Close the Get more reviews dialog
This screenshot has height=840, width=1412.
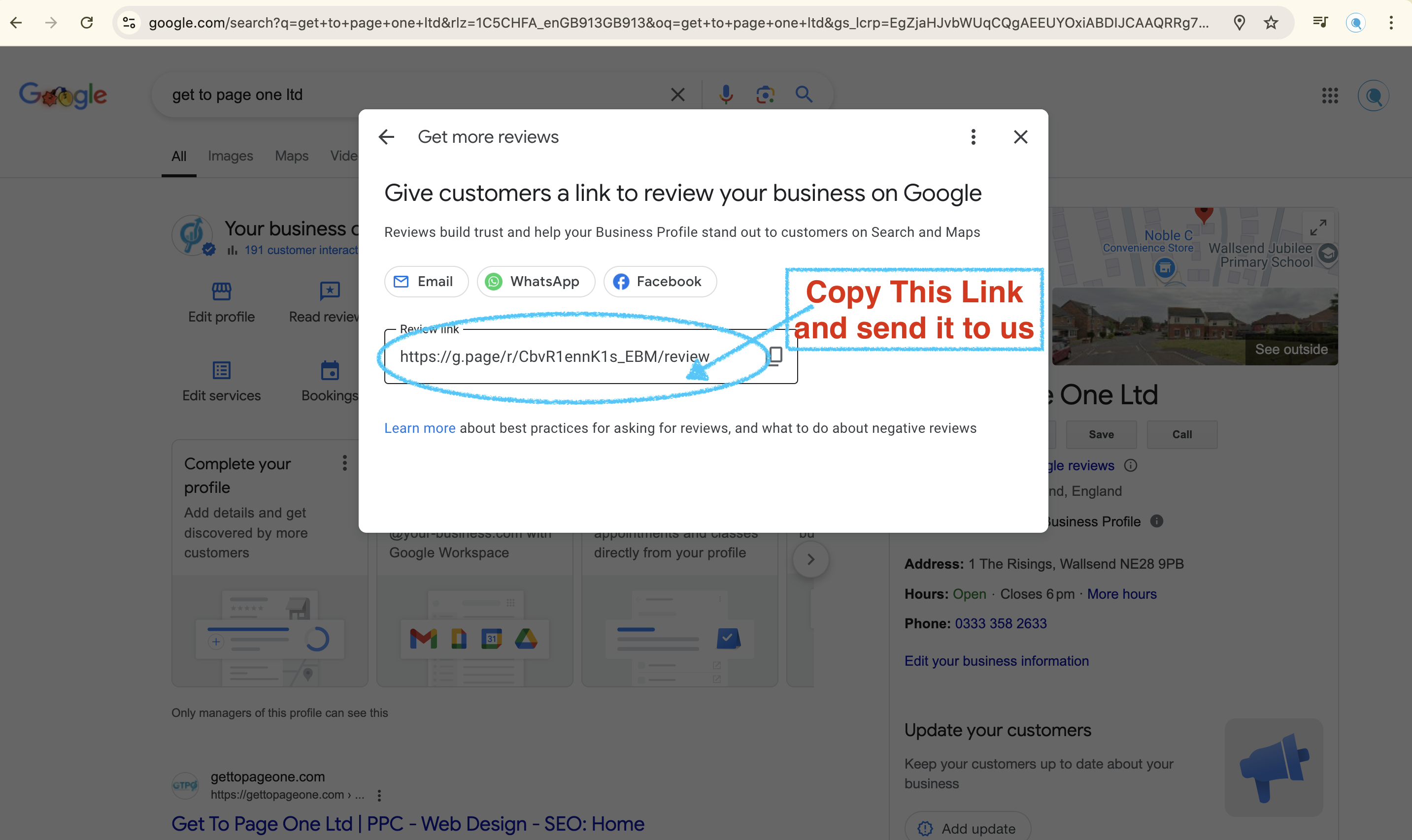point(1020,136)
